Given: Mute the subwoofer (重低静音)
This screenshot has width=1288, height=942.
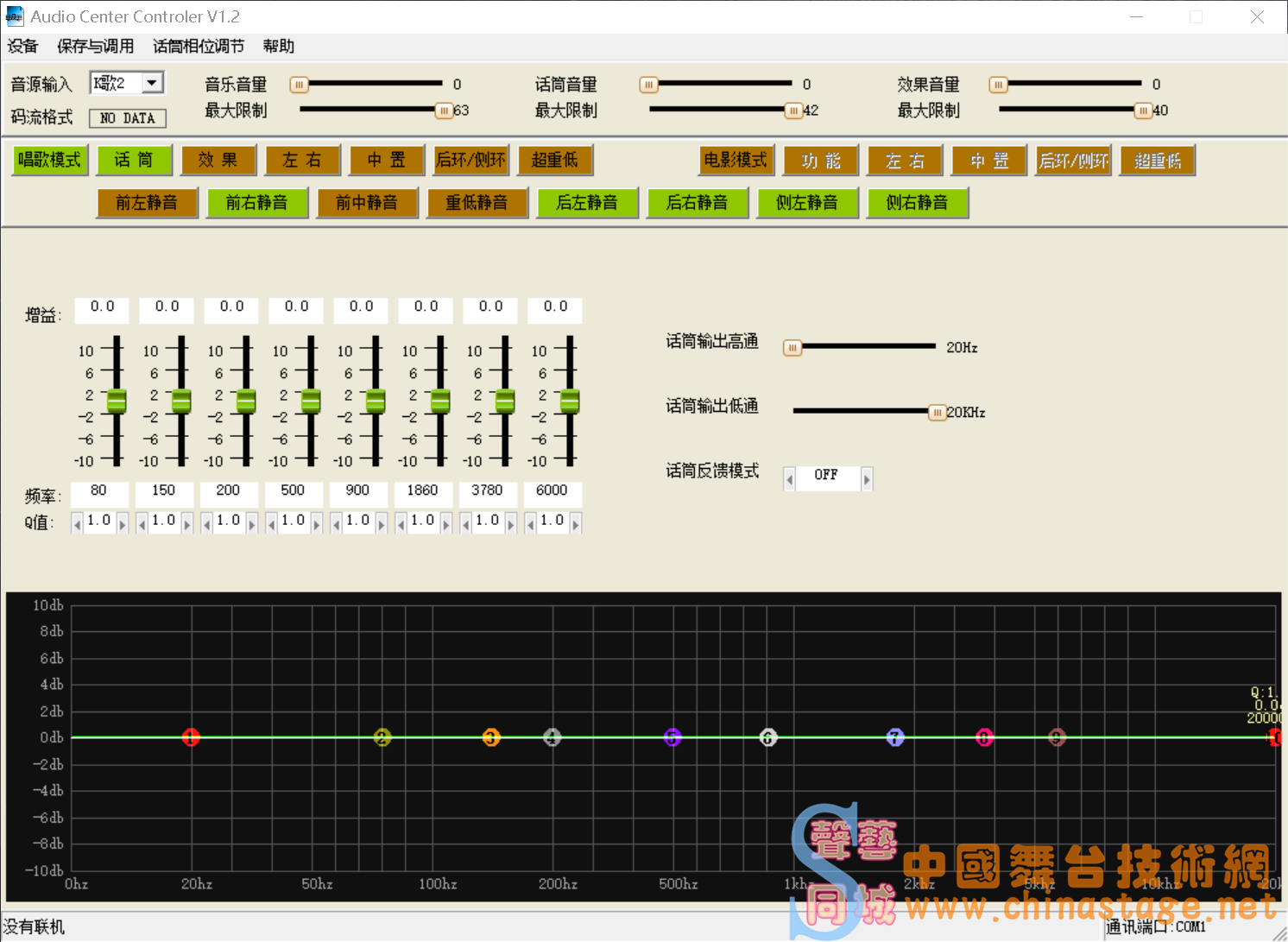Looking at the screenshot, I should point(477,202).
